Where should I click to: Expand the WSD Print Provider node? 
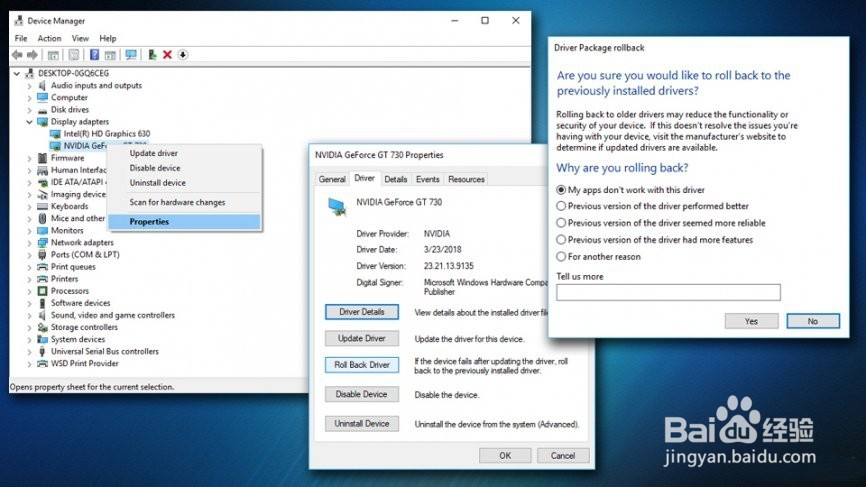pyautogui.click(x=29, y=363)
